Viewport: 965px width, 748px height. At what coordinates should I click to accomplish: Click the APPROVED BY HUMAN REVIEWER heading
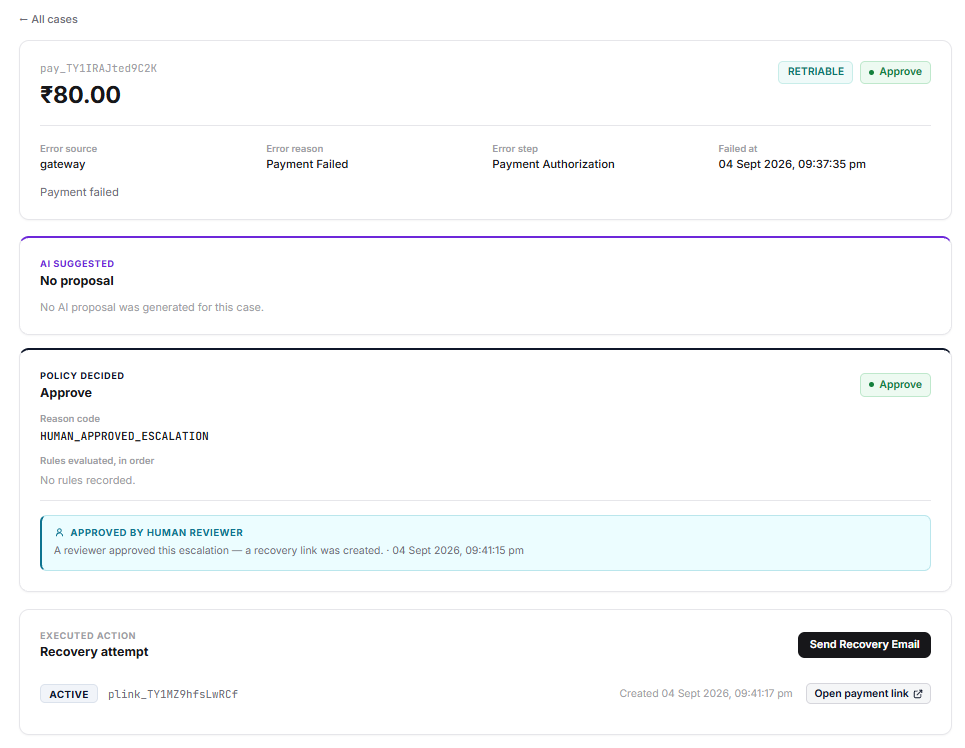coord(156,533)
